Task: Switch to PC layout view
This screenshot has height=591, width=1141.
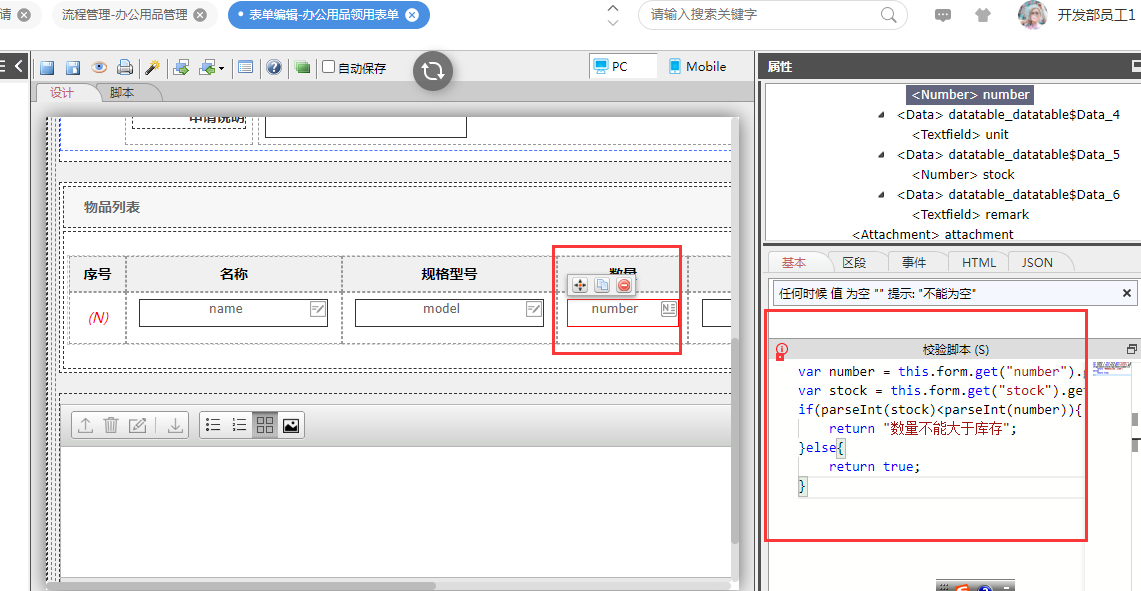Action: click(623, 66)
